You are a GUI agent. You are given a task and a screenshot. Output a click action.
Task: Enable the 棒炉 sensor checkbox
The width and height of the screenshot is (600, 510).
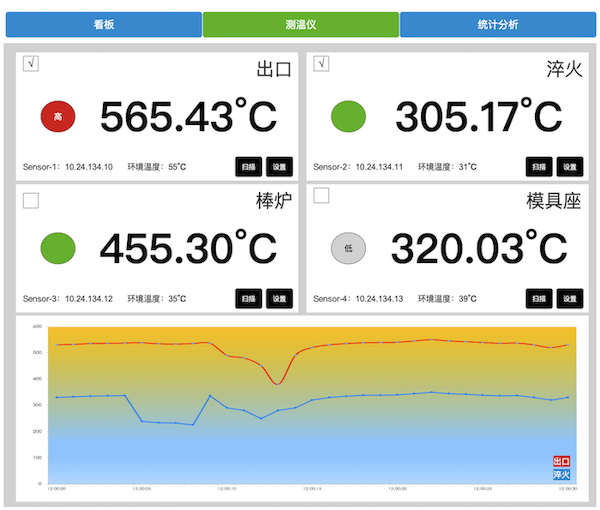point(31,201)
